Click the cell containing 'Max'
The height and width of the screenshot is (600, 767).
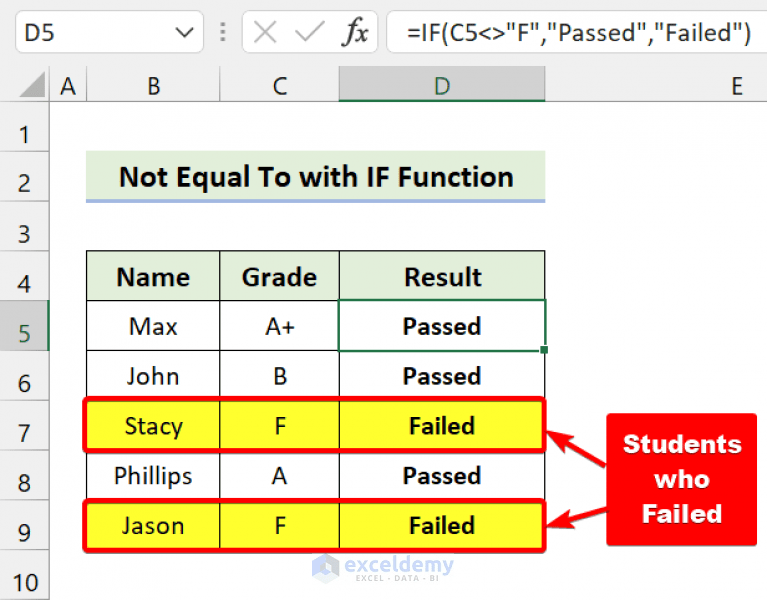153,326
